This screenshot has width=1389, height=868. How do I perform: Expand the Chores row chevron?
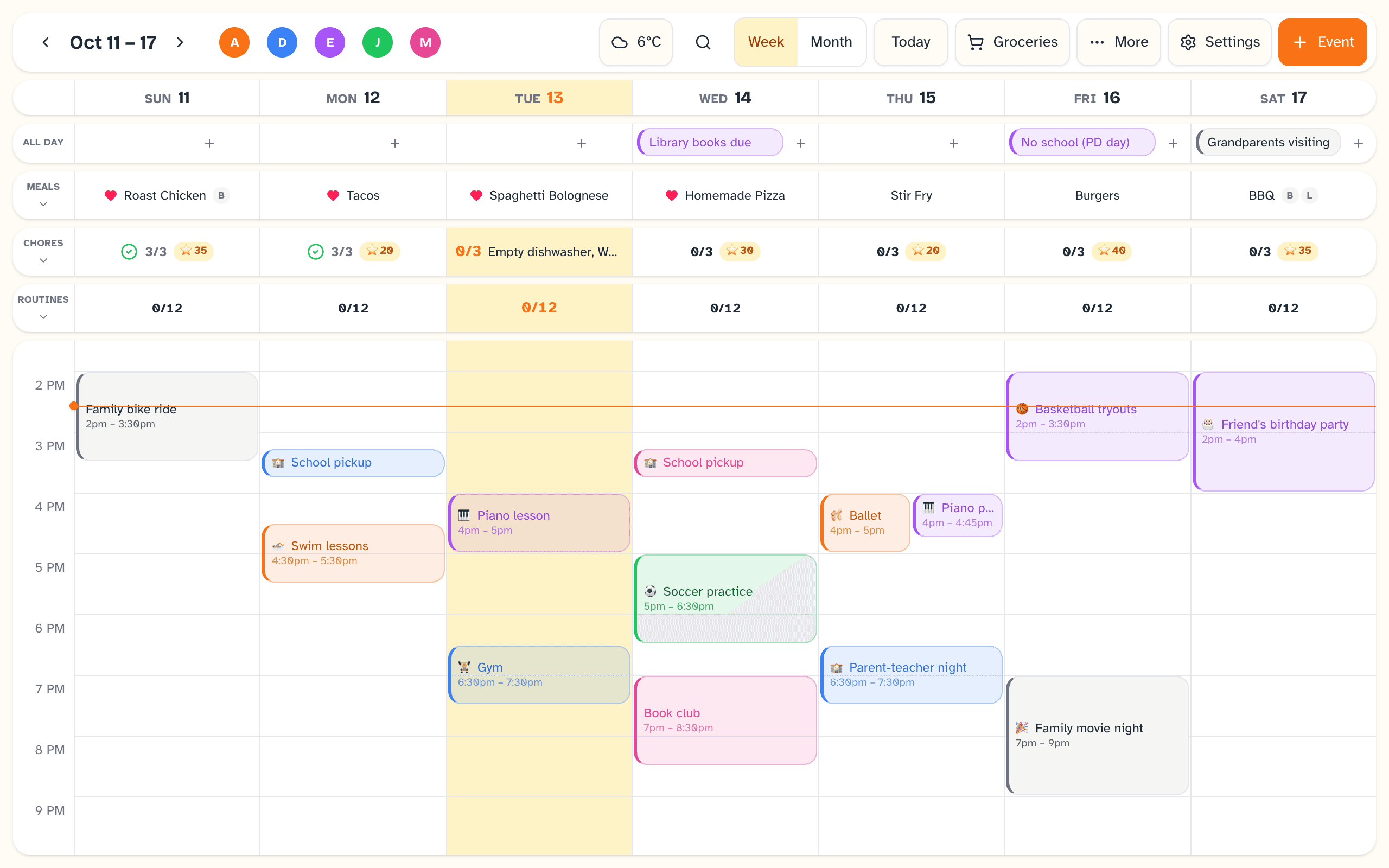point(43,260)
